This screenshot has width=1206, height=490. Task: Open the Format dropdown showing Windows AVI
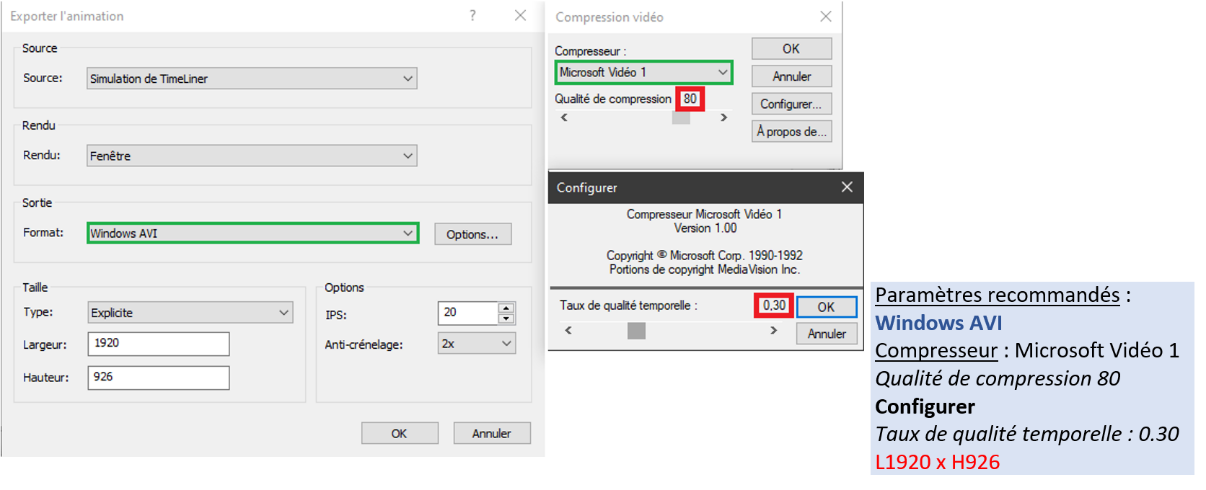coord(253,233)
